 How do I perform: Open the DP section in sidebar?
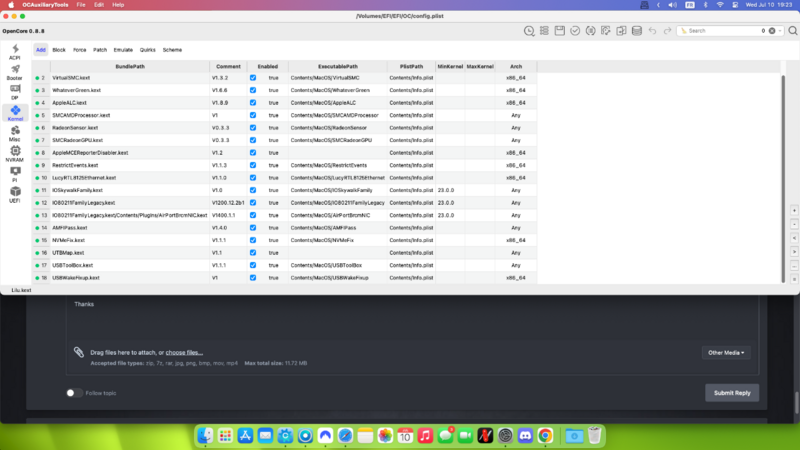click(15, 92)
